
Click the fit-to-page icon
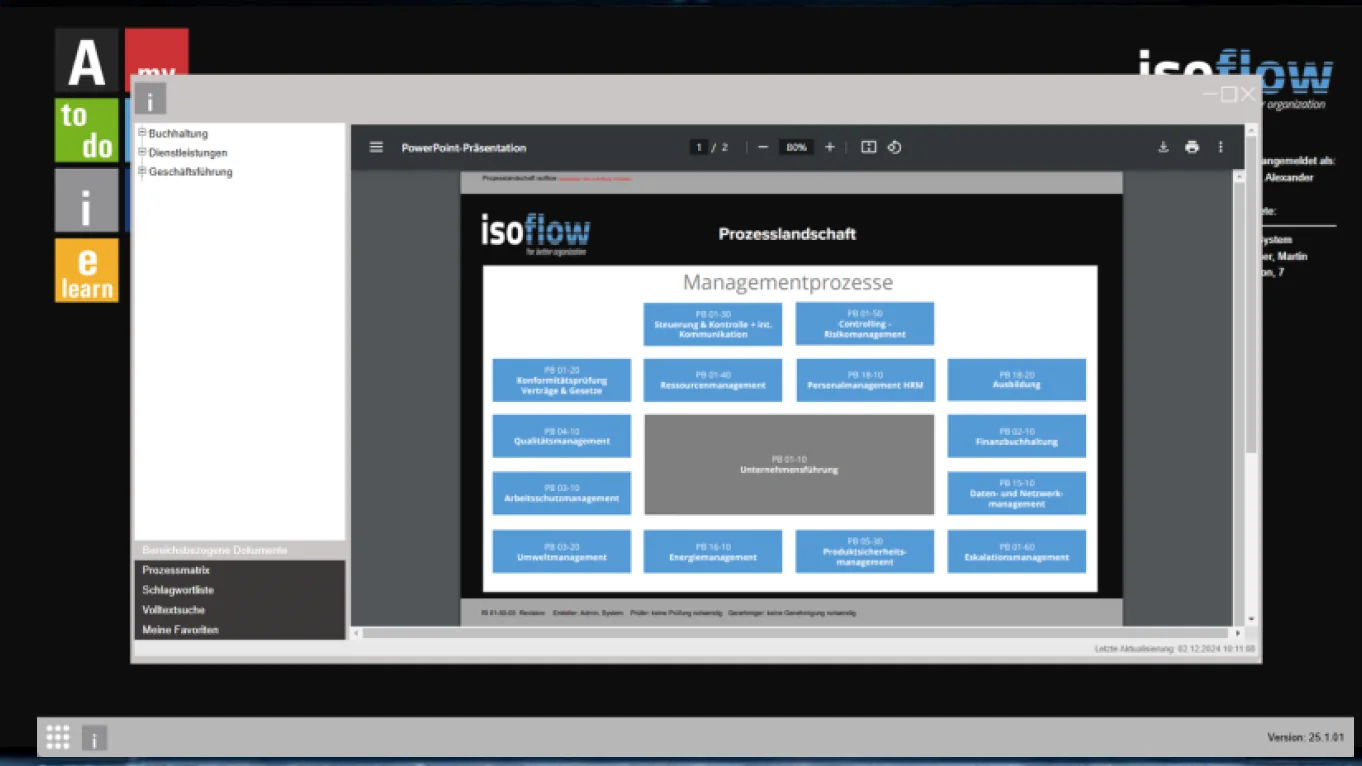tap(869, 147)
